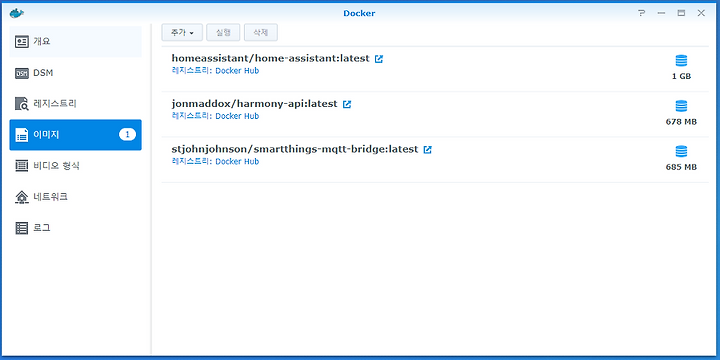Viewport: 720px width, 360px height.
Task: Click the 685 MB size label
Action: point(681,167)
